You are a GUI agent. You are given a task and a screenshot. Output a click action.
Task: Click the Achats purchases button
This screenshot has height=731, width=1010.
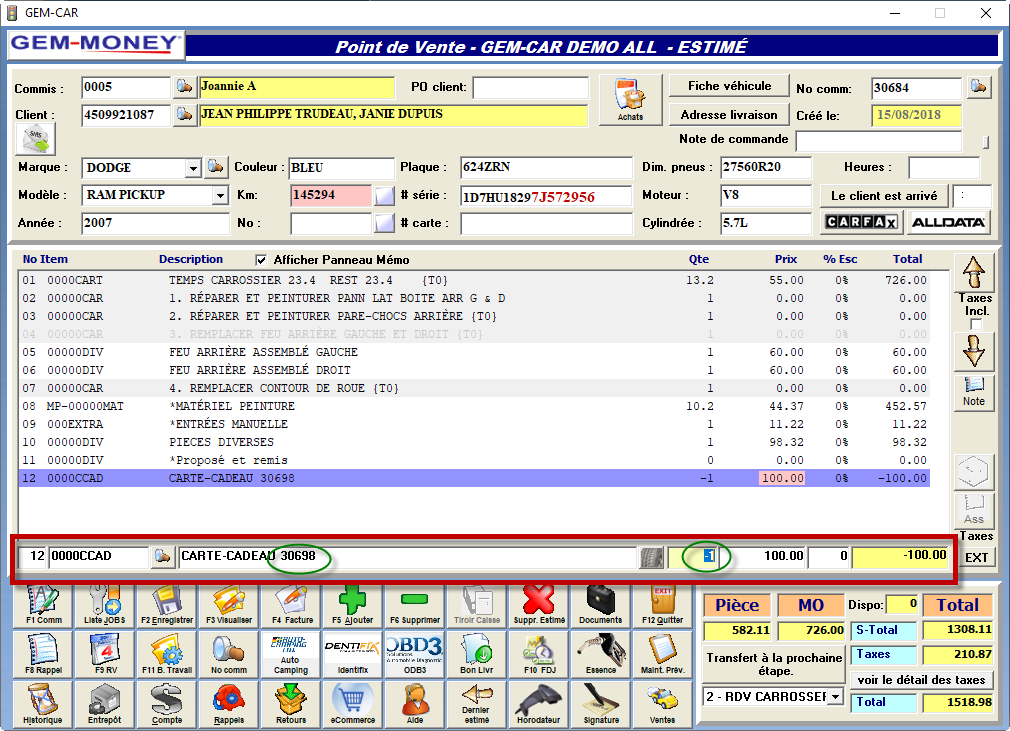630,99
